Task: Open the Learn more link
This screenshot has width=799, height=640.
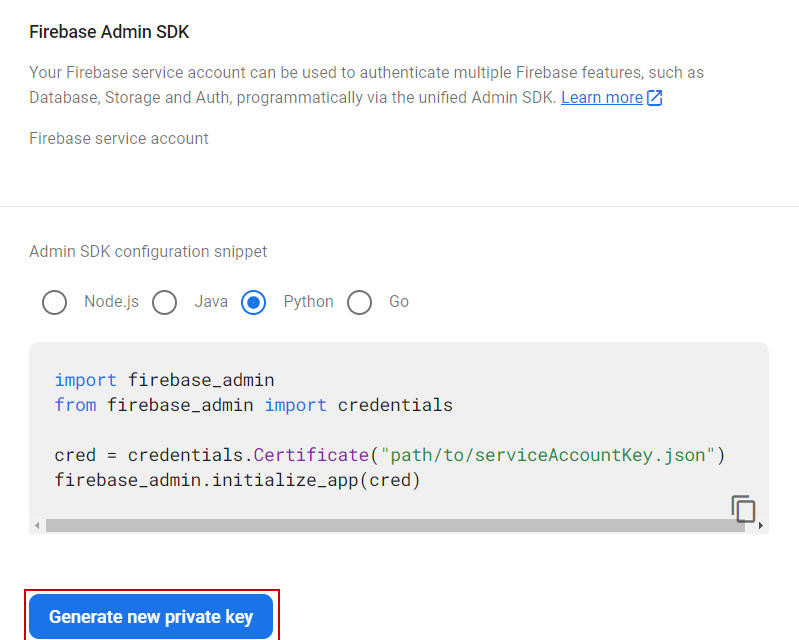Action: [601, 98]
